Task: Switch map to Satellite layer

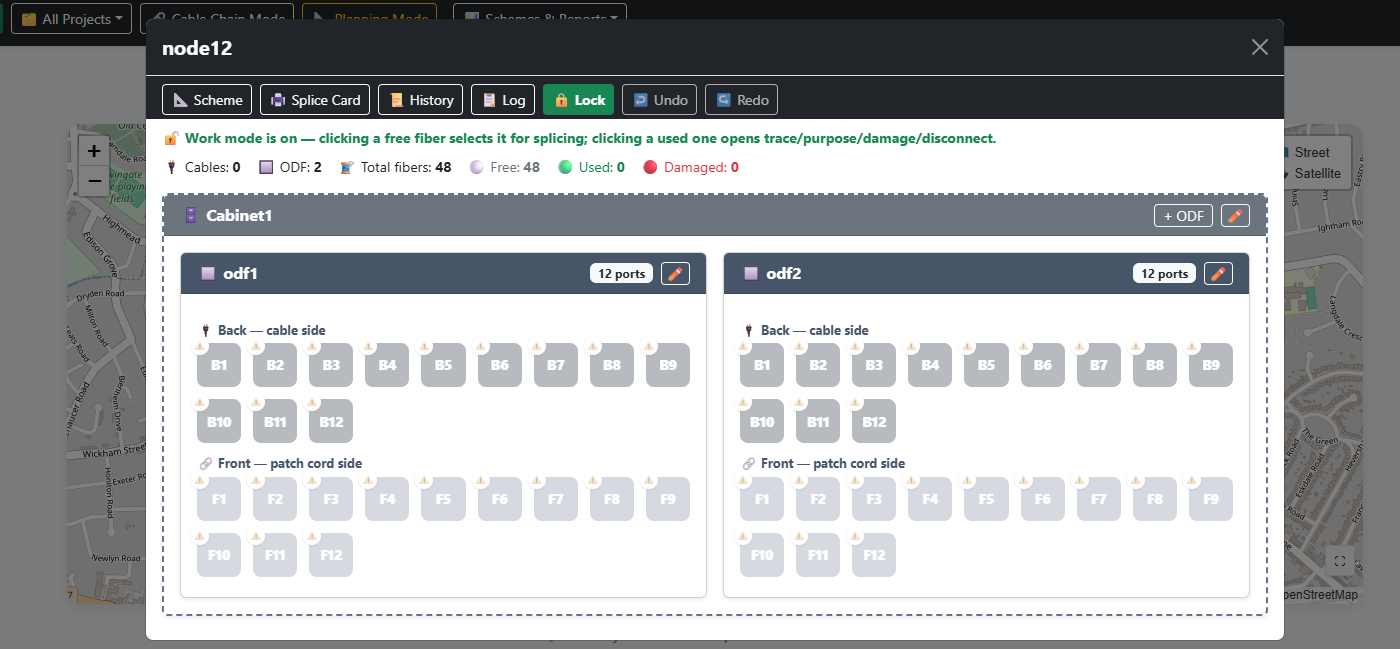Action: 1317,173
